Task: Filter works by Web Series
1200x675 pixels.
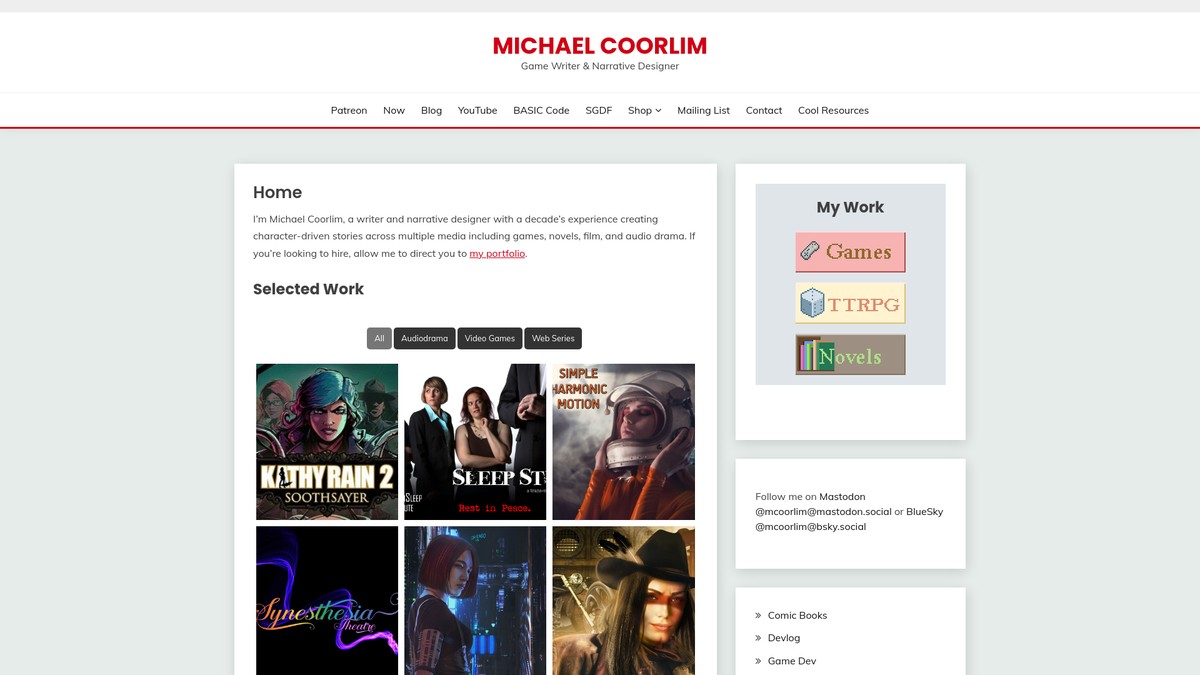Action: (553, 338)
